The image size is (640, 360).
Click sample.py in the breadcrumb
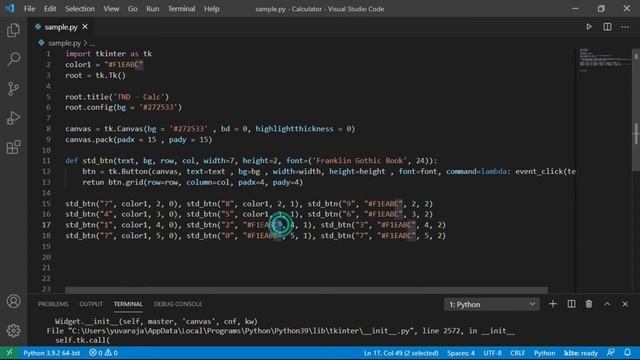pyautogui.click(x=64, y=43)
